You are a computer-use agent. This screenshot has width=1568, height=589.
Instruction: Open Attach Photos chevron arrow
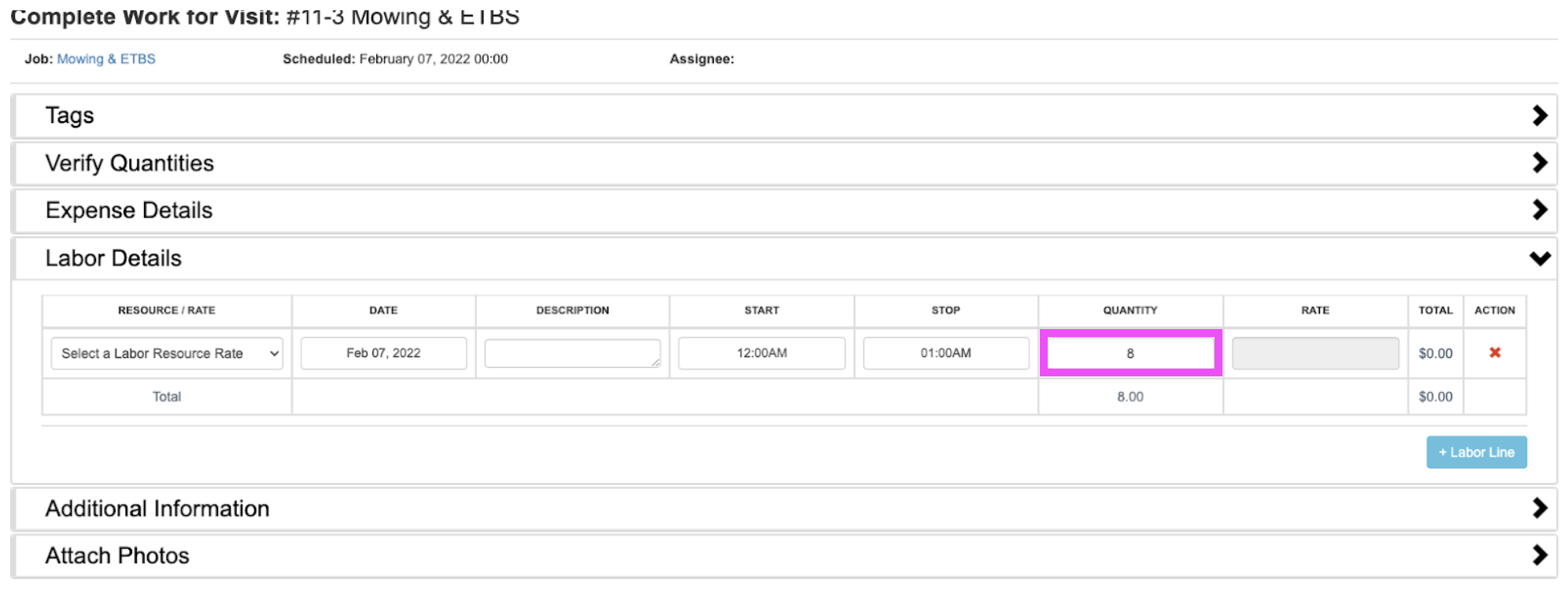(x=1540, y=556)
